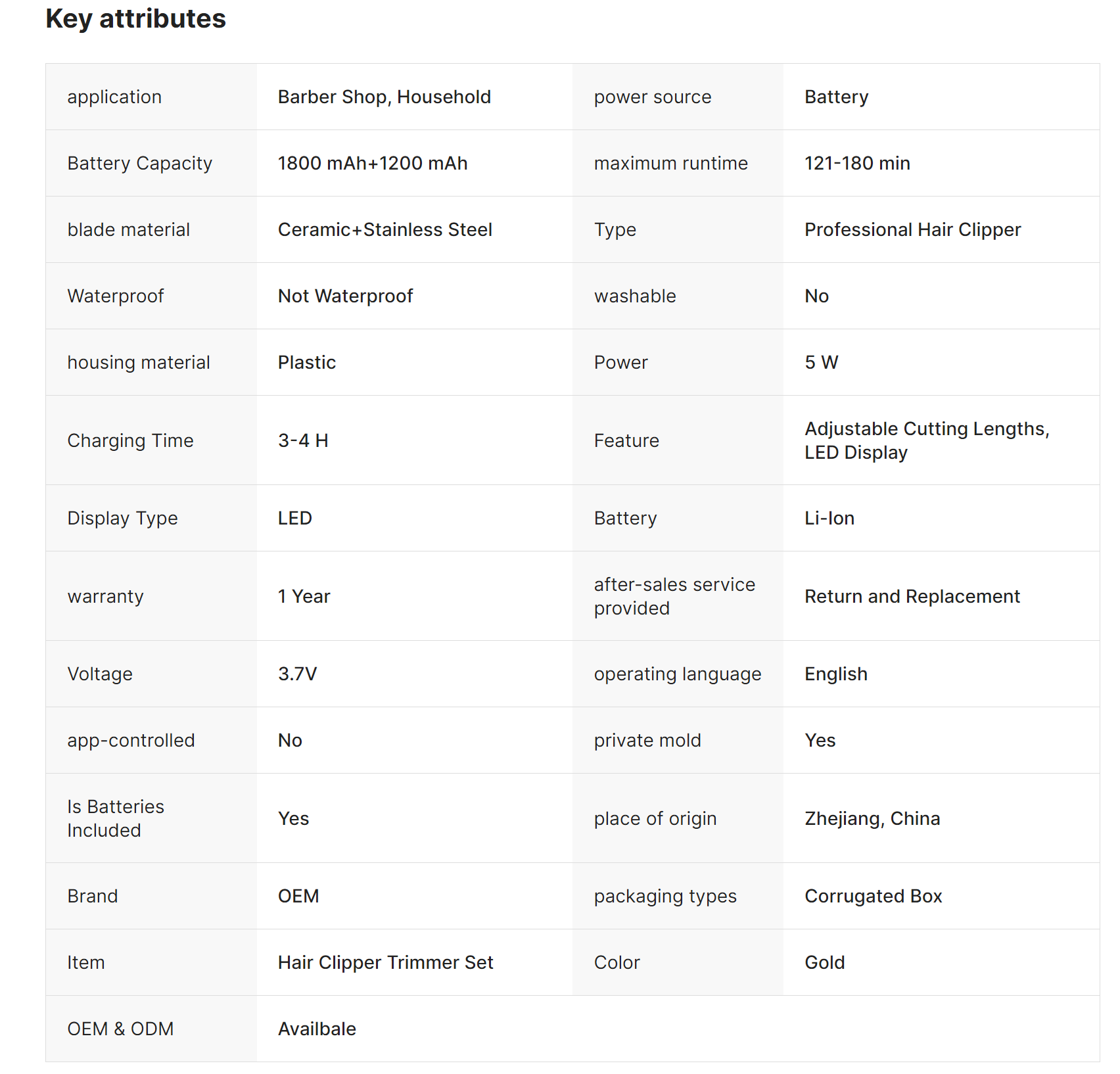This screenshot has width=1120, height=1074.
Task: Select the 3.7V voltage value
Action: point(297,674)
